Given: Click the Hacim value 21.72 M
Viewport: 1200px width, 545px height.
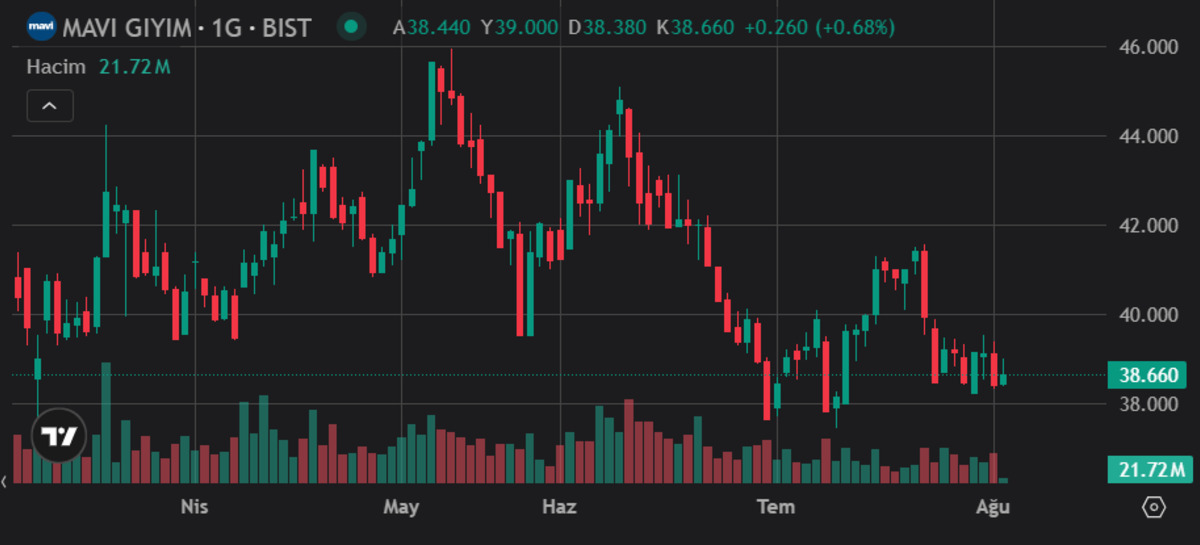Looking at the screenshot, I should (135, 67).
